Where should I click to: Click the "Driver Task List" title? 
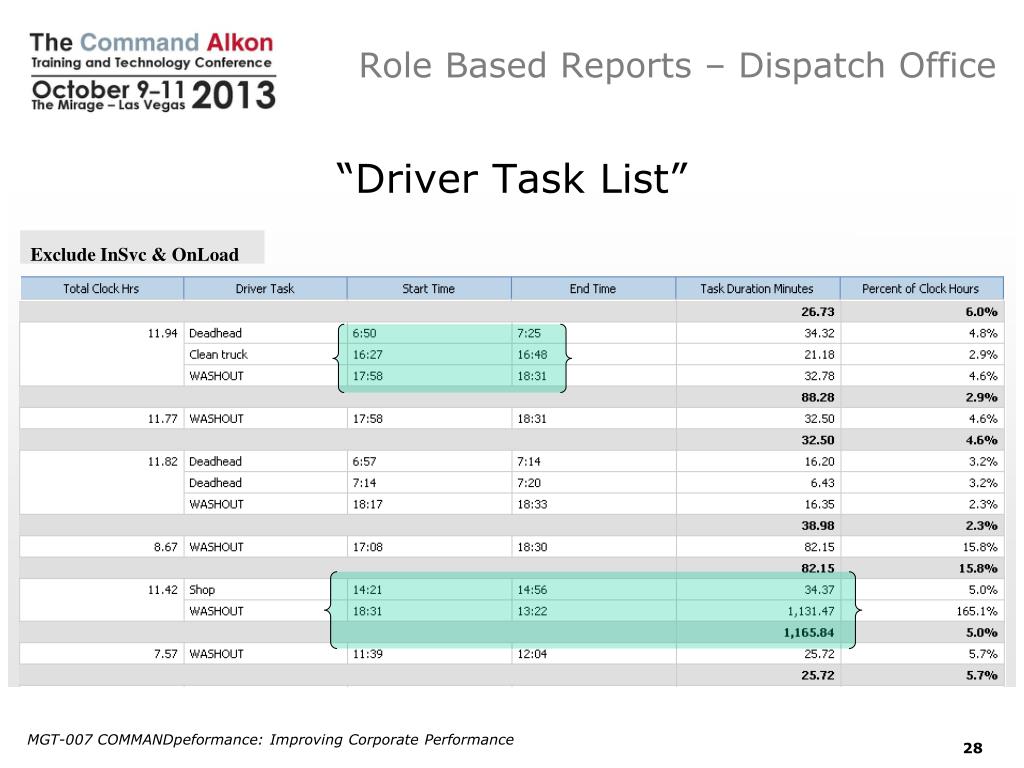click(x=512, y=178)
